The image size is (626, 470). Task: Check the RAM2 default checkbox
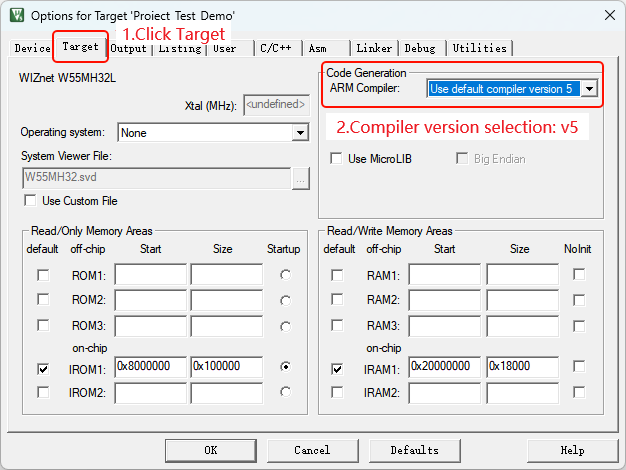(337, 299)
